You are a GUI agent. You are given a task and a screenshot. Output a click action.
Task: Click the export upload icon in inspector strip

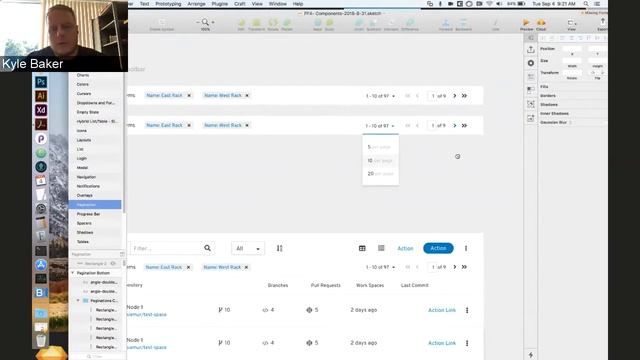click(531, 49)
